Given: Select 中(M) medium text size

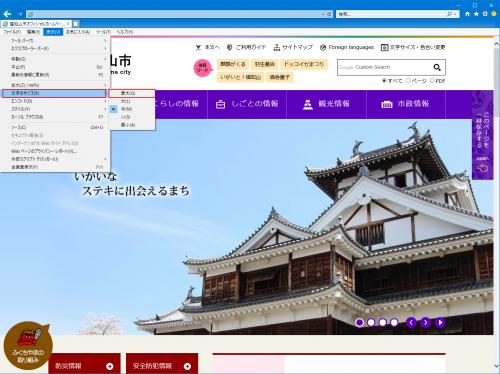Looking at the screenshot, I should click(x=132, y=109).
